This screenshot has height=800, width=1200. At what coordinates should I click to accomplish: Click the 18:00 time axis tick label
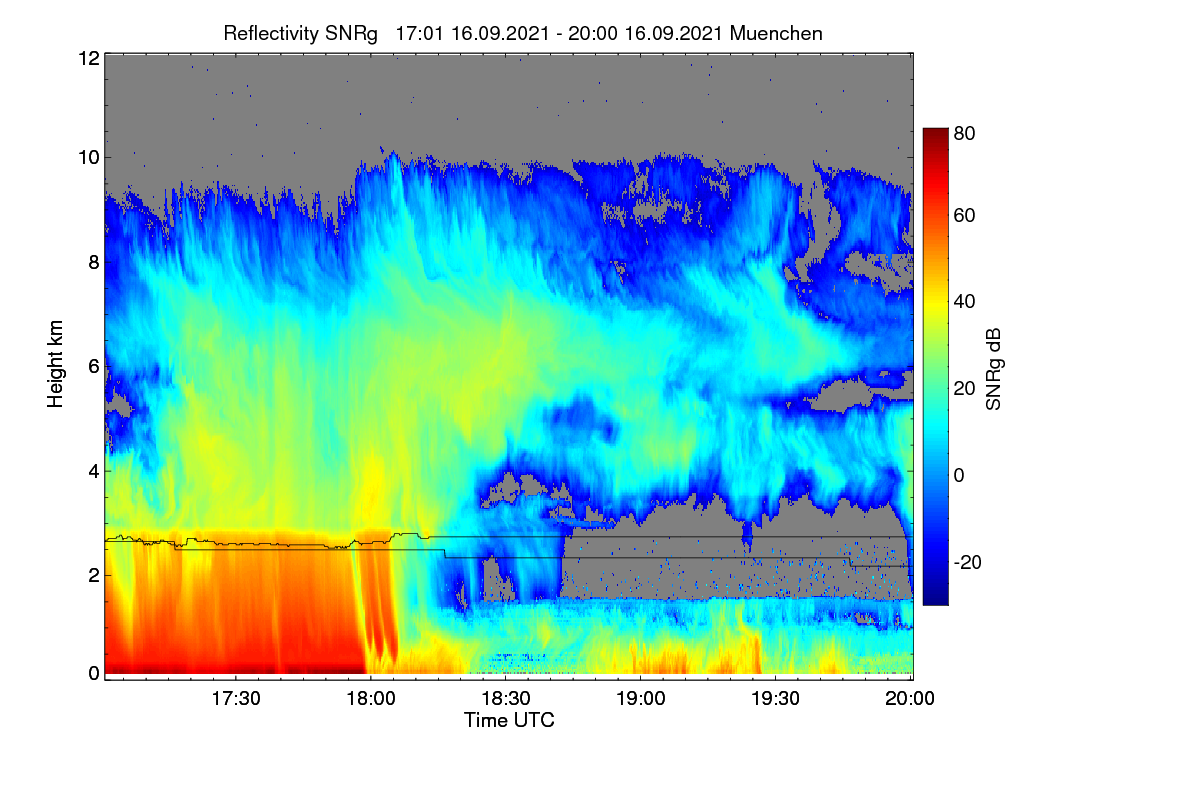click(370, 698)
